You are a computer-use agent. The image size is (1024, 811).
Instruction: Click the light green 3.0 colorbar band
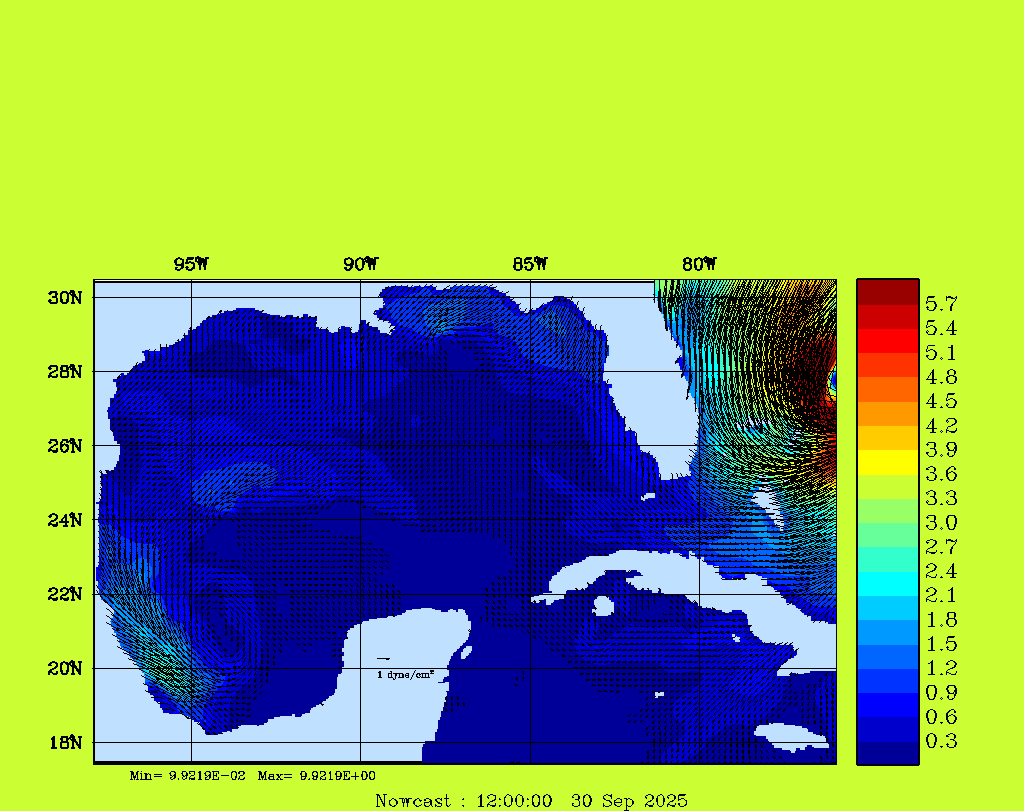coord(887,510)
